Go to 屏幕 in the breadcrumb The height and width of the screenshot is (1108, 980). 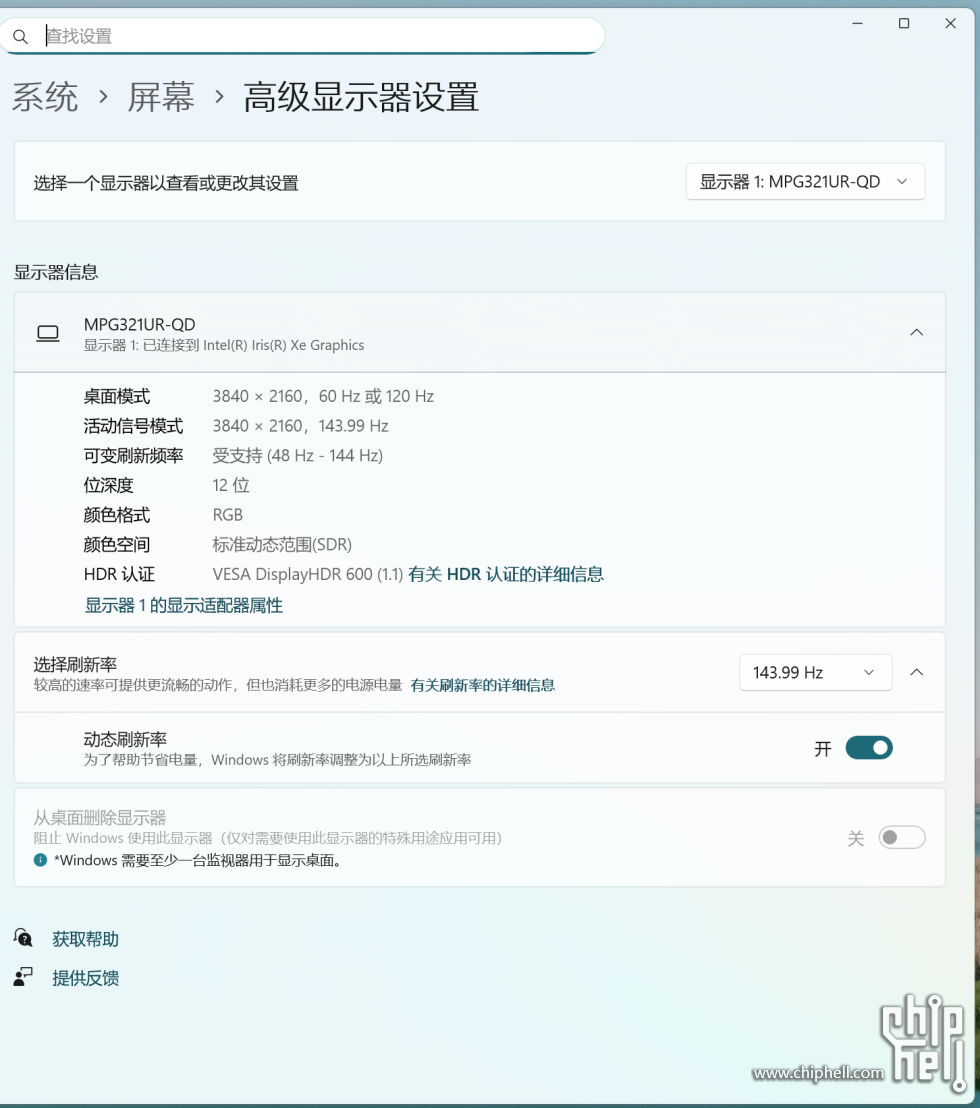click(x=161, y=98)
